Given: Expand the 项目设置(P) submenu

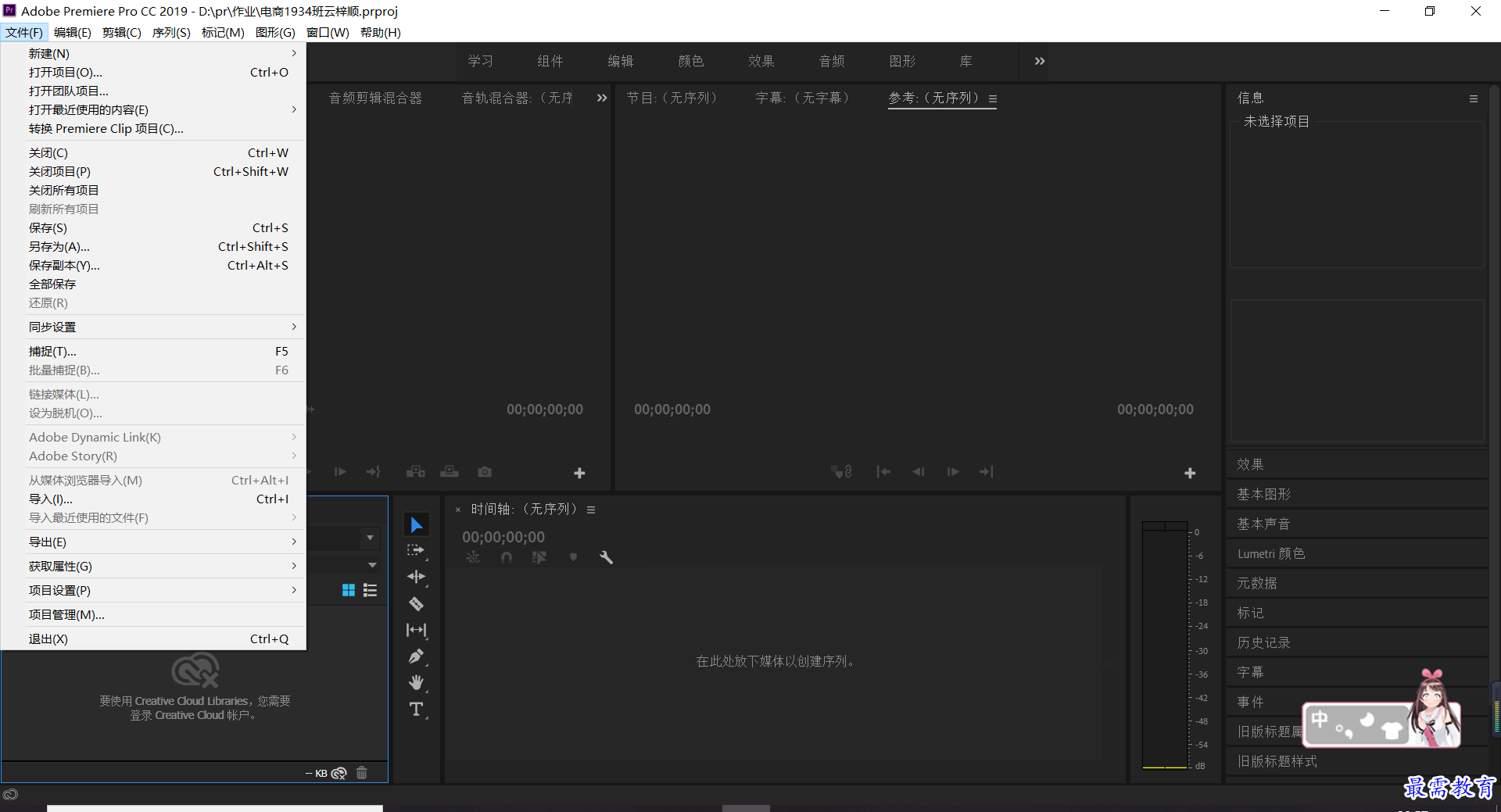Looking at the screenshot, I should 153,590.
